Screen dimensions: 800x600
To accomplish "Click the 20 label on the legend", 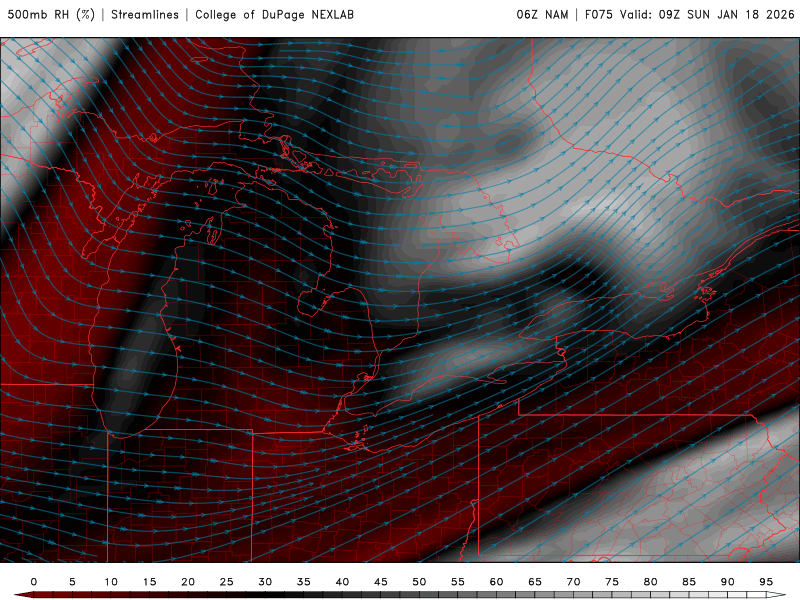I will click(x=188, y=582).
